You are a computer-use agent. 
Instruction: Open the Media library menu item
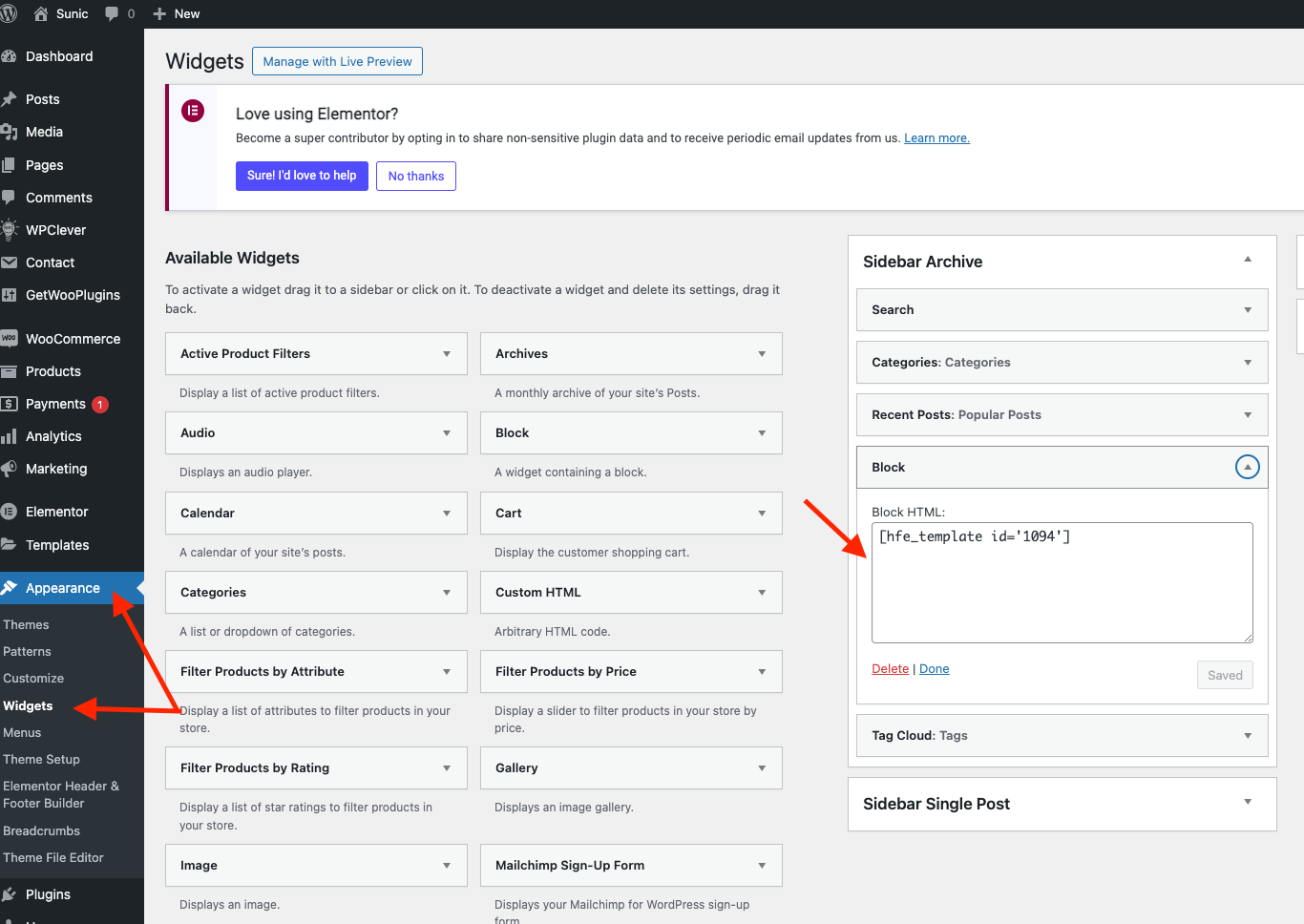(44, 132)
